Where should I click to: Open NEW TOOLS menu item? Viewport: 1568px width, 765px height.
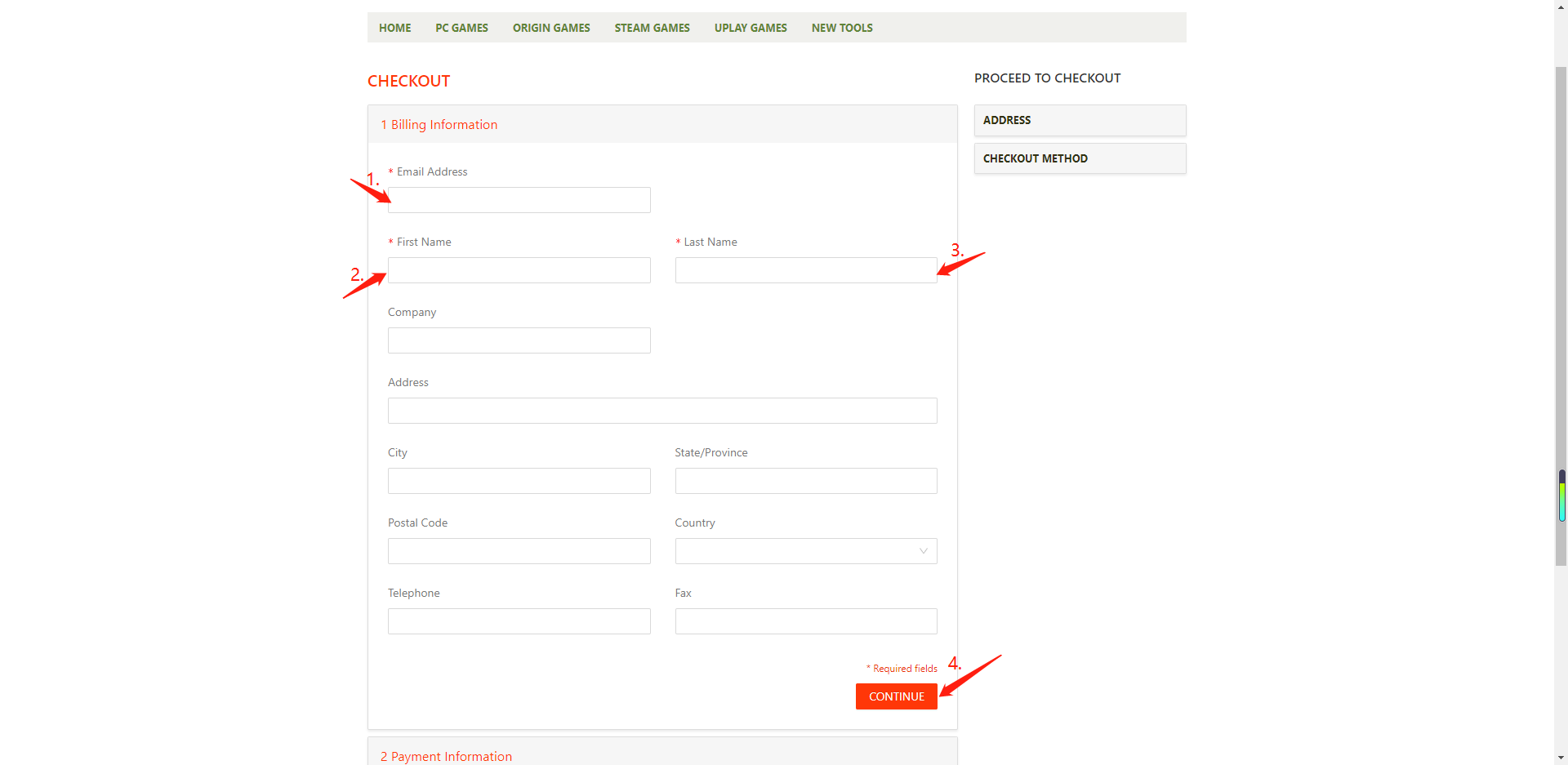point(842,28)
